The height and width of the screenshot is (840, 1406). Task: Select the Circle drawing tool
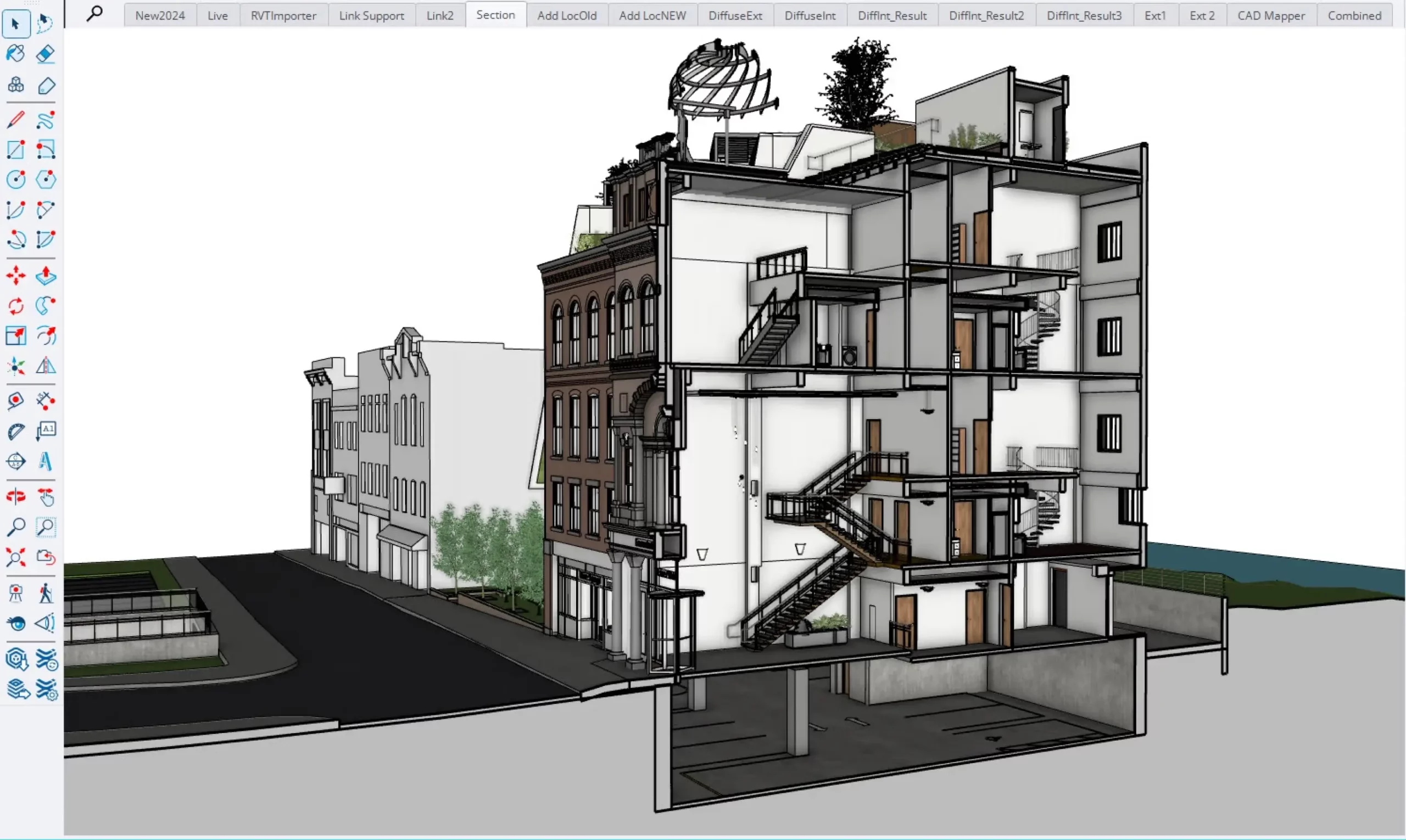coord(15,180)
